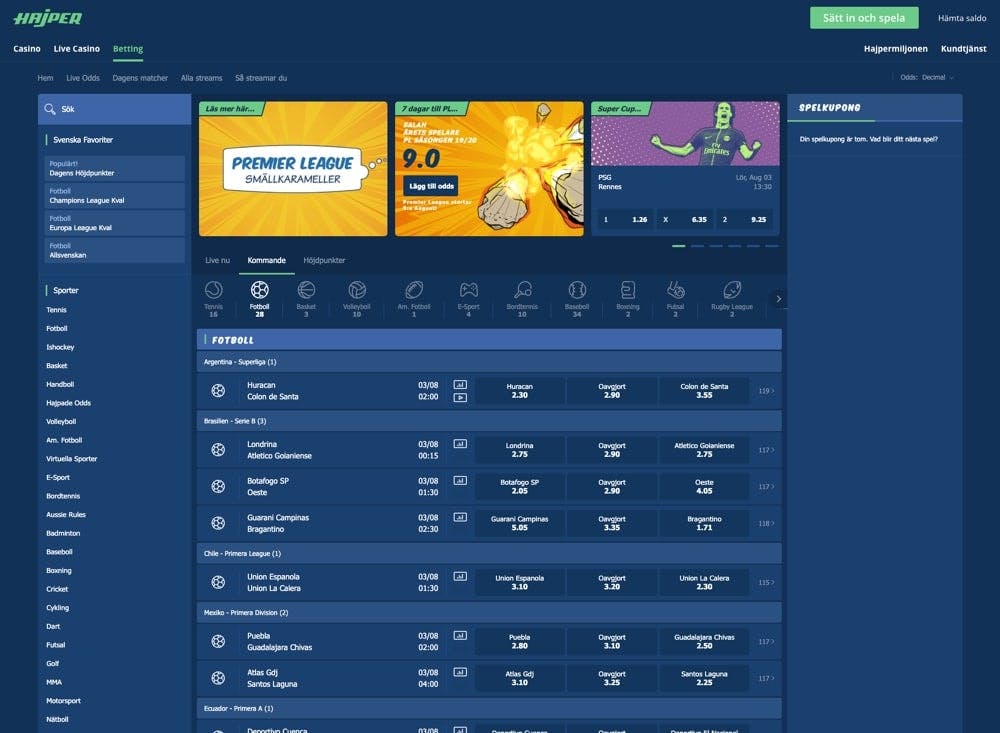This screenshot has height=733, width=1000.
Task: Open Allsvenskan favorite
Action: tap(115, 251)
